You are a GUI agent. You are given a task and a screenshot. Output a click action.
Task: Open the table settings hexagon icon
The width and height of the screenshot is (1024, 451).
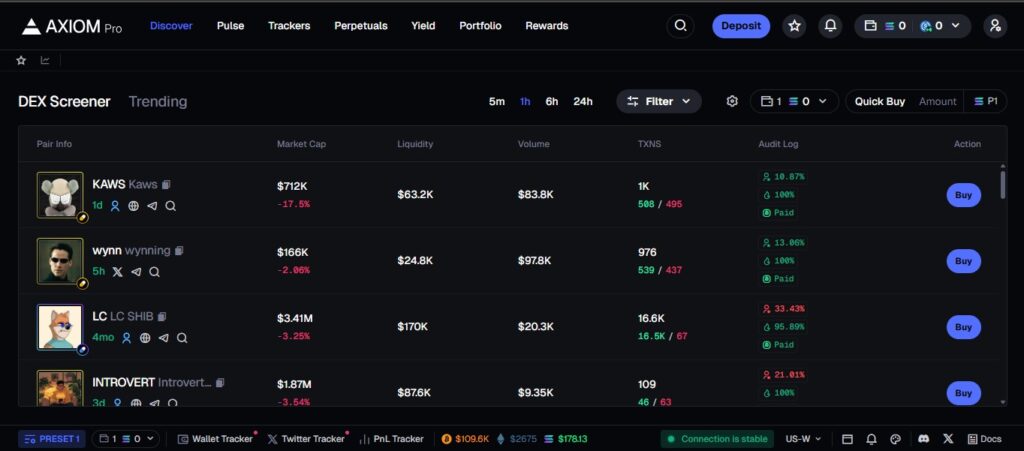pyautogui.click(x=732, y=101)
